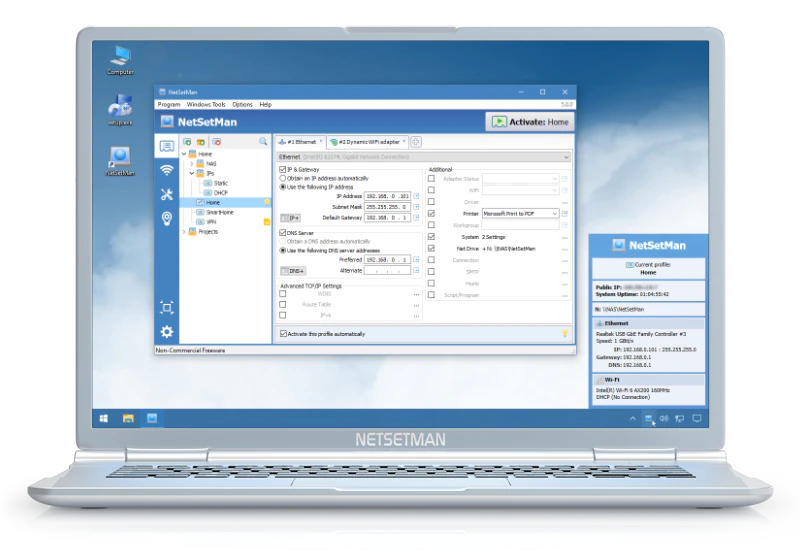Screen dimensions: 800x550
Task: Select Use the following DNS server addresses
Action: point(283,251)
